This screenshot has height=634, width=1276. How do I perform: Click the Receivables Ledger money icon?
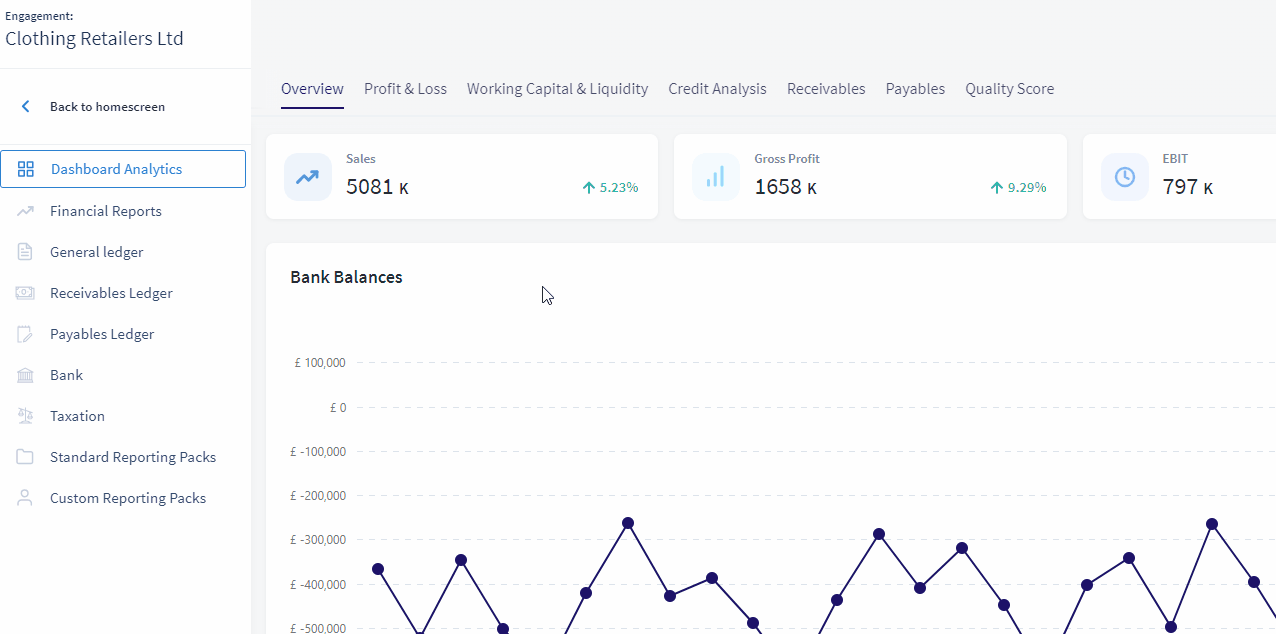tap(26, 293)
